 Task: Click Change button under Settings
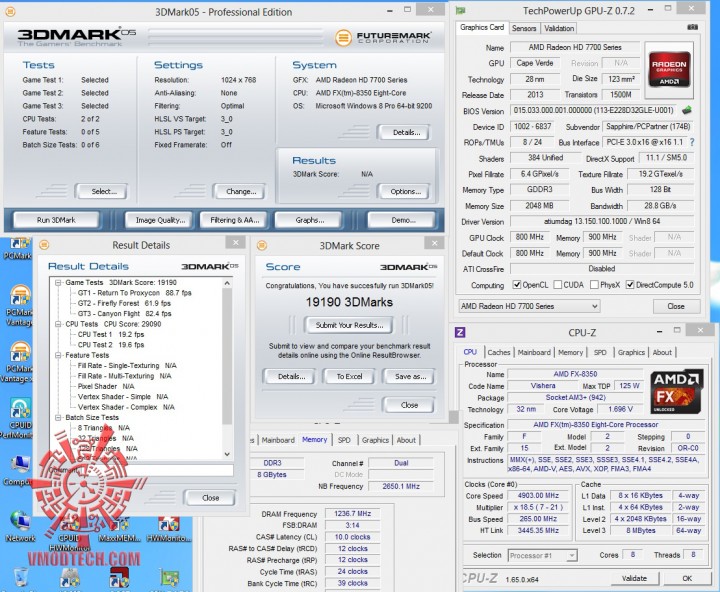point(241,192)
